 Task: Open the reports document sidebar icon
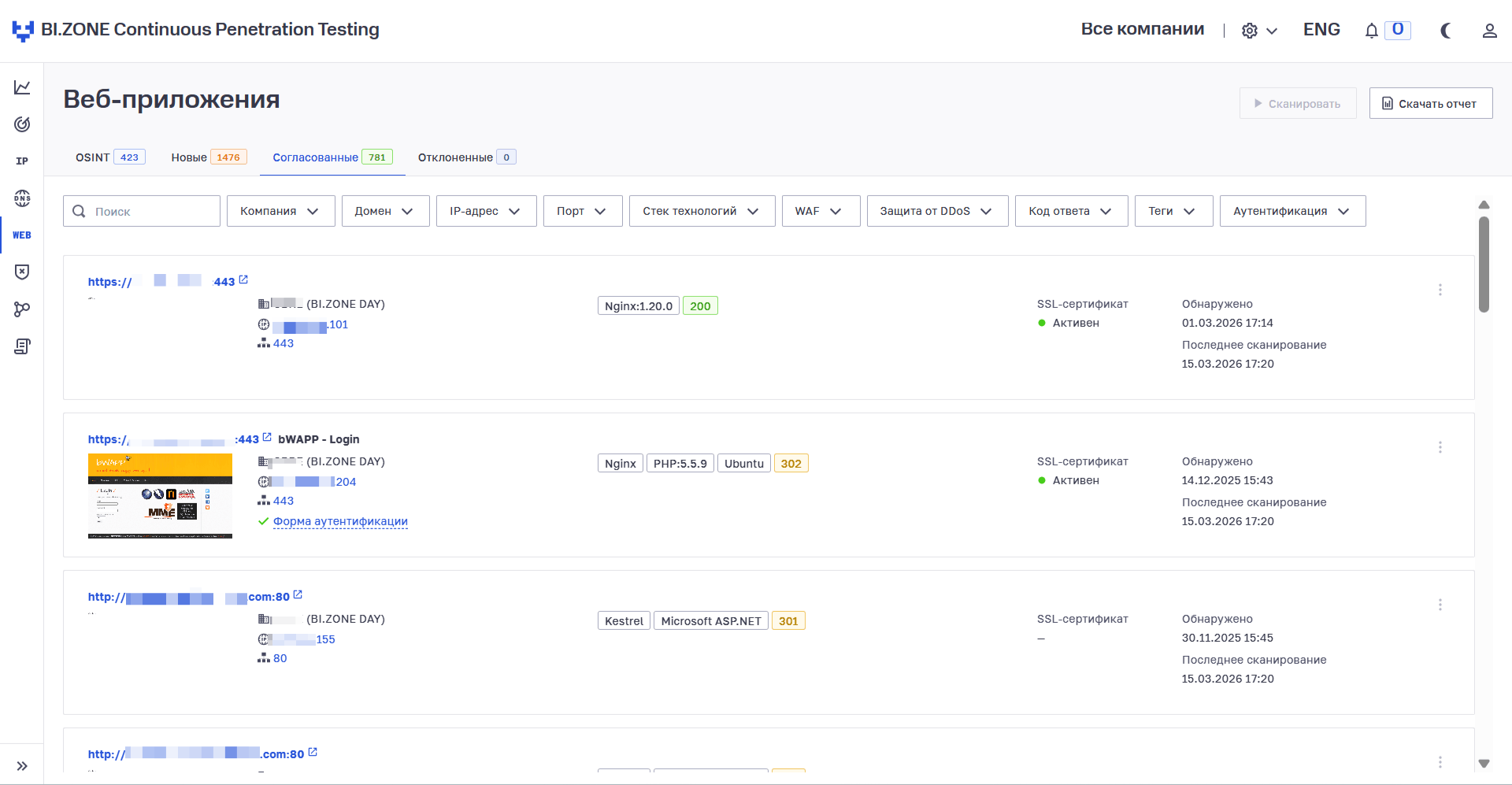point(22,346)
